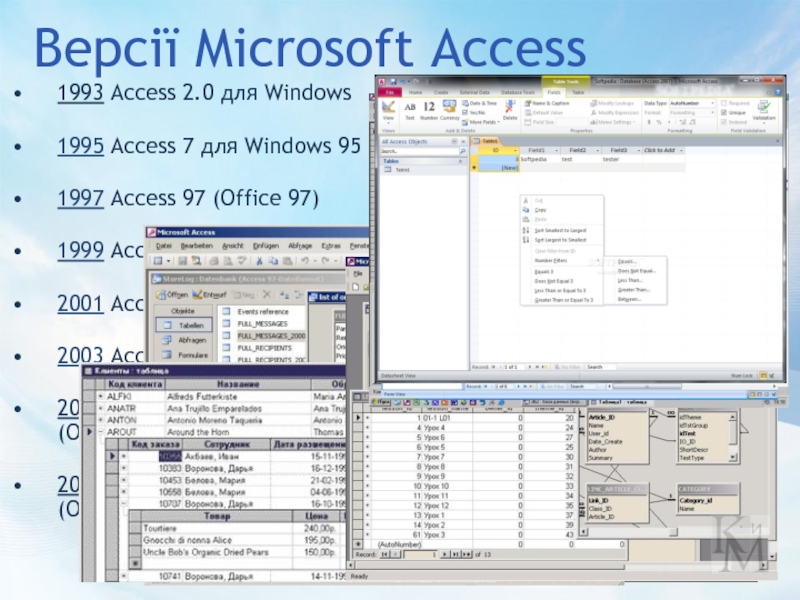Open the View button in Access 2010 ribbon

click(388, 110)
